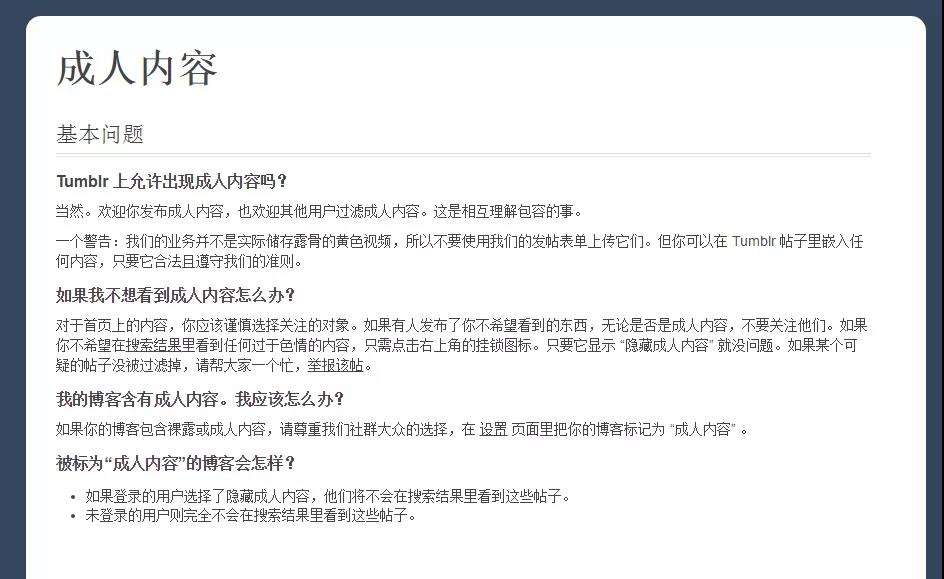Screen dimensions: 944x579
Task: Click the paragraph starting with 如果你的博客包含裸露
Action: 403,430
